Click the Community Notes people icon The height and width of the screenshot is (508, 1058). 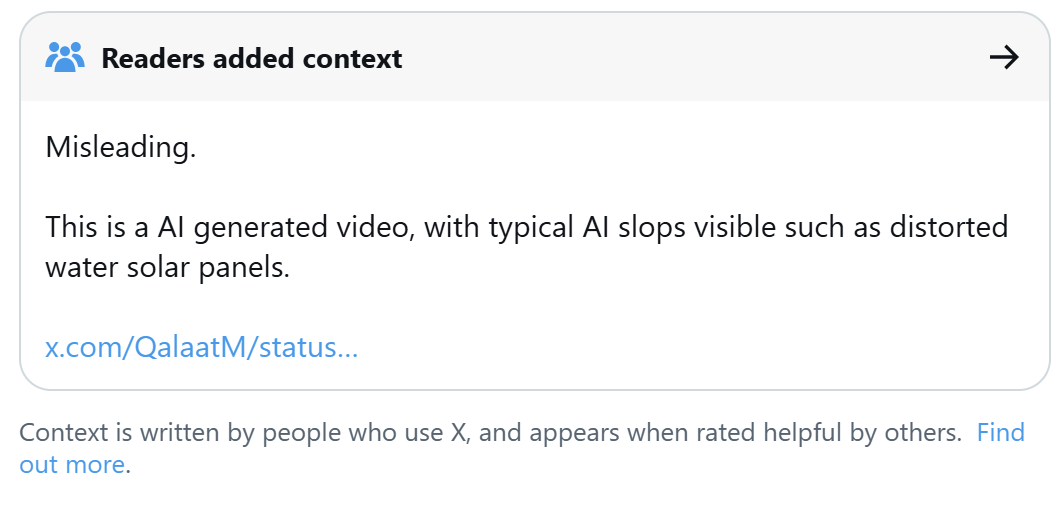(x=66, y=58)
